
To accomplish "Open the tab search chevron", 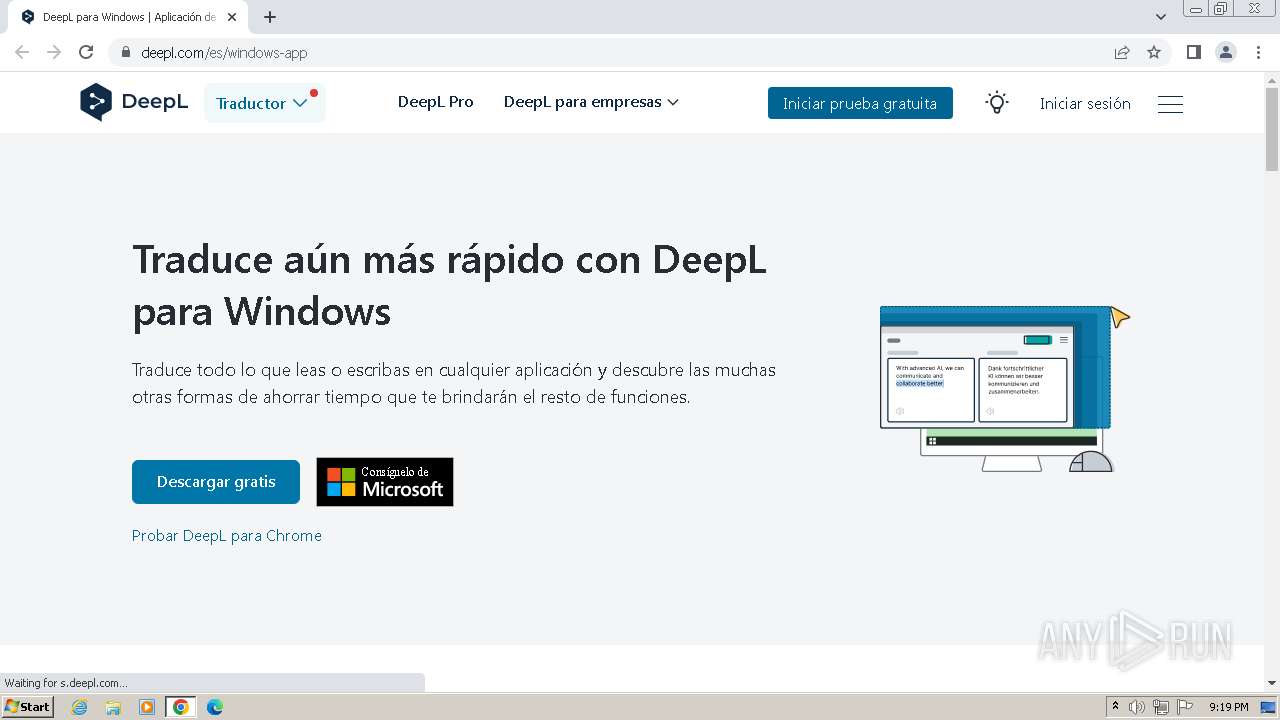I will [1161, 17].
